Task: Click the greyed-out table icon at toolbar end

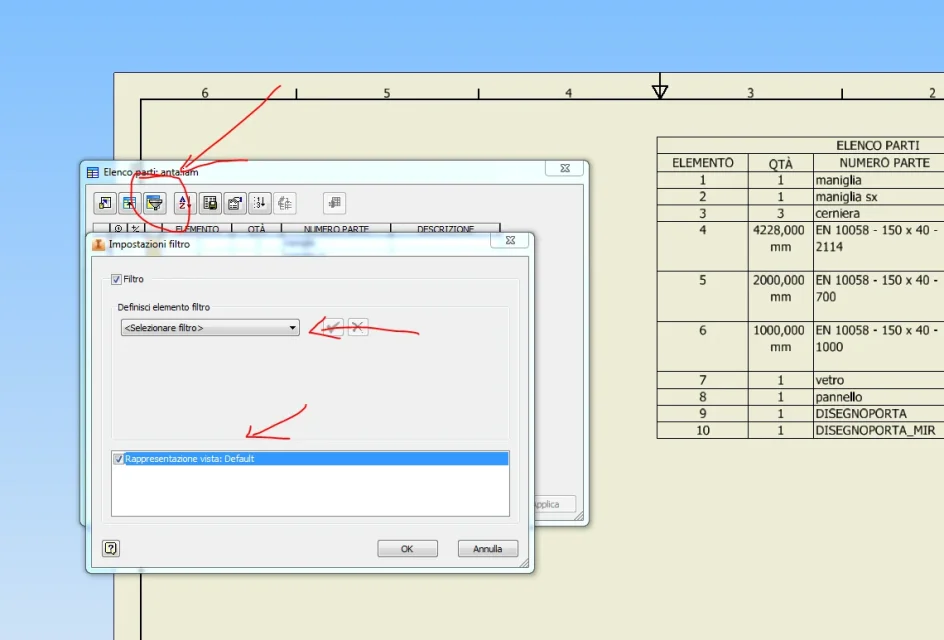Action: (x=335, y=203)
